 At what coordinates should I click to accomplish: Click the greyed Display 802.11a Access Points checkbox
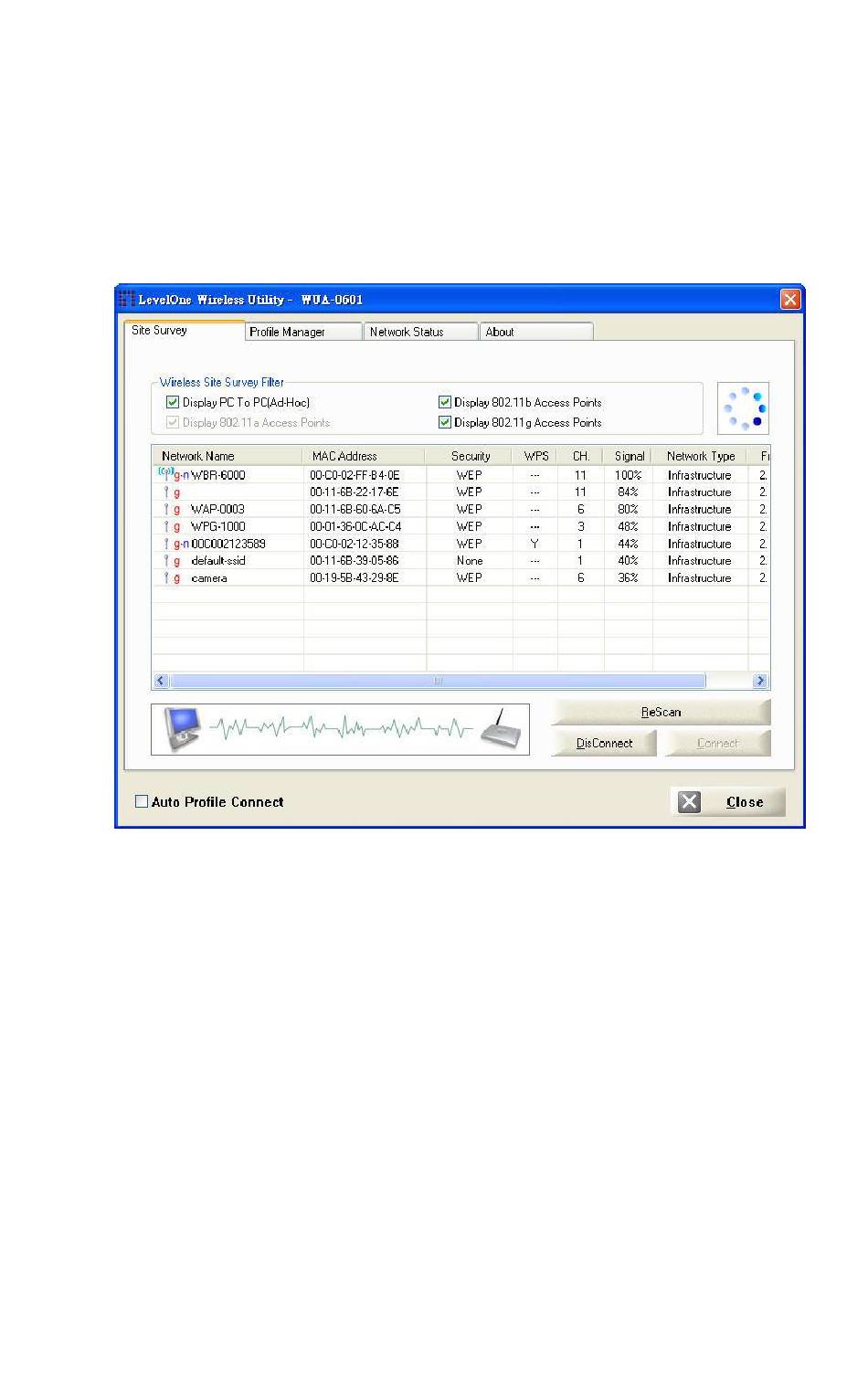[172, 422]
